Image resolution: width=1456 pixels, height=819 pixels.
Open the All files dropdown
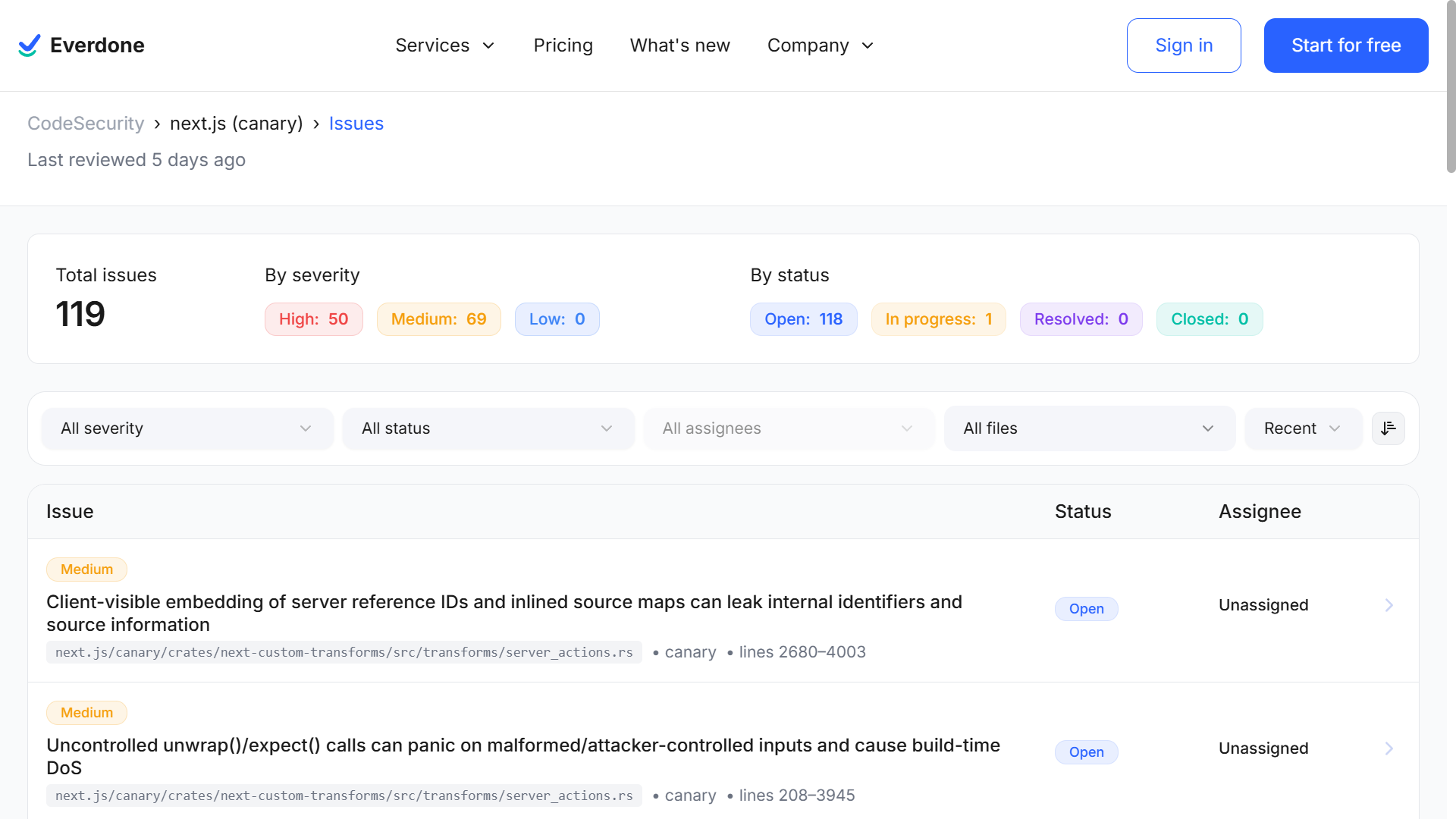[x=1089, y=428]
